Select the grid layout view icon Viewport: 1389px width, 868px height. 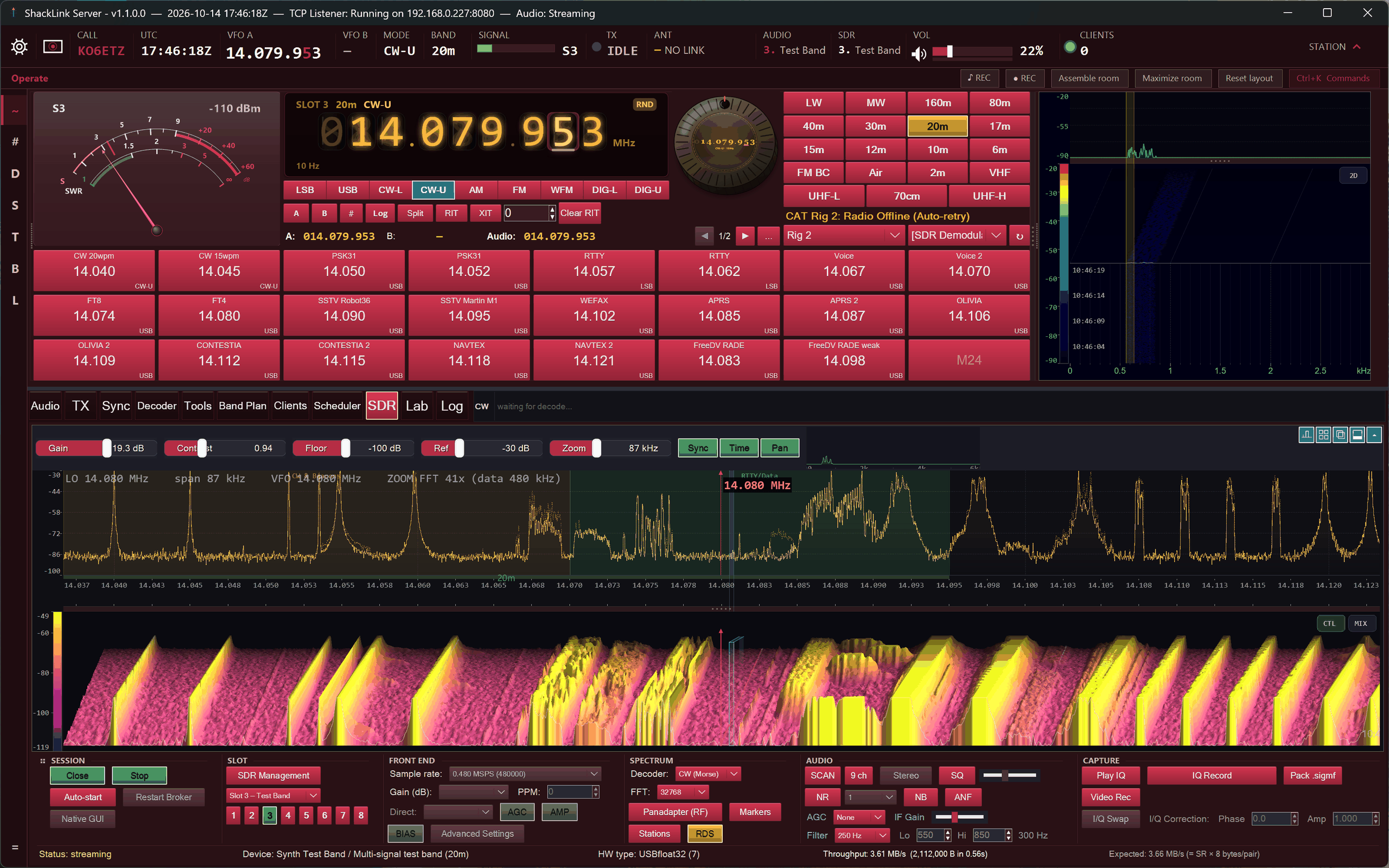(x=1323, y=435)
